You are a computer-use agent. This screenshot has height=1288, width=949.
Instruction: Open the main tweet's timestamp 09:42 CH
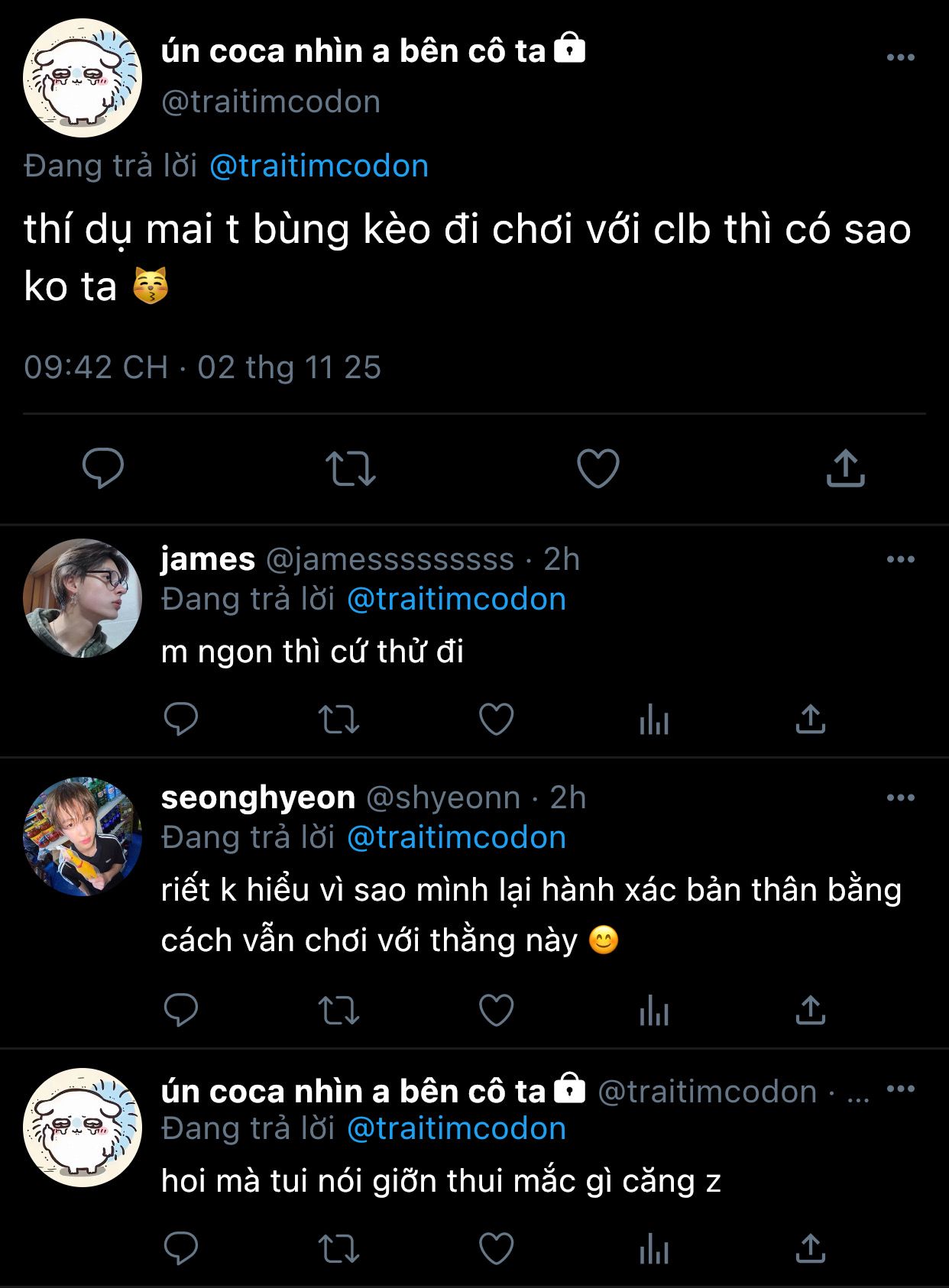coord(96,367)
